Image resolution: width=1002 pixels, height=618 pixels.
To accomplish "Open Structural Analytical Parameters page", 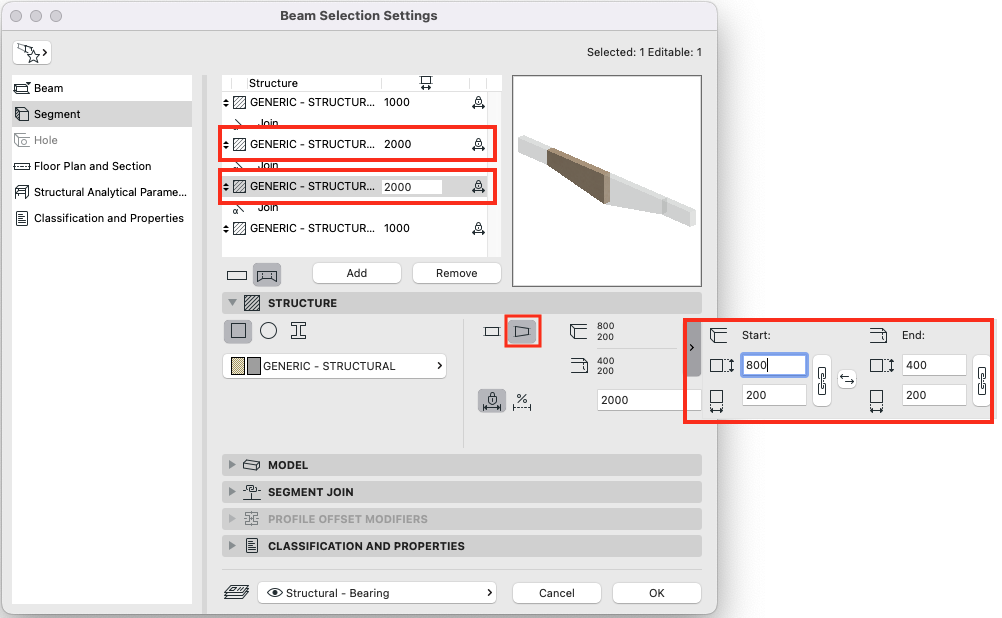I will 102,192.
